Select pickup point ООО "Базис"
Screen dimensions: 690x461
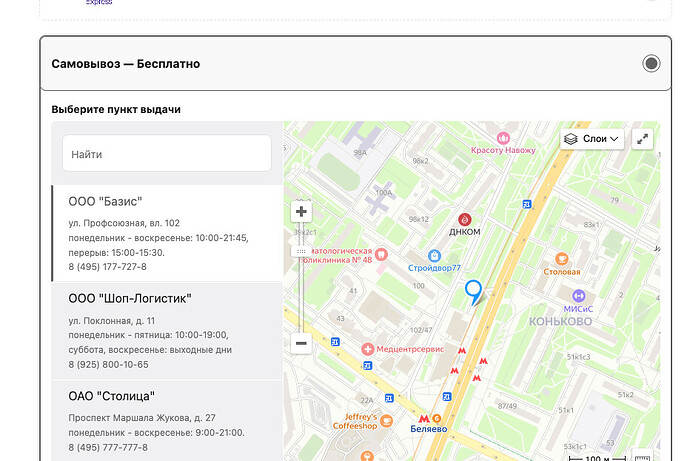tap(167, 233)
